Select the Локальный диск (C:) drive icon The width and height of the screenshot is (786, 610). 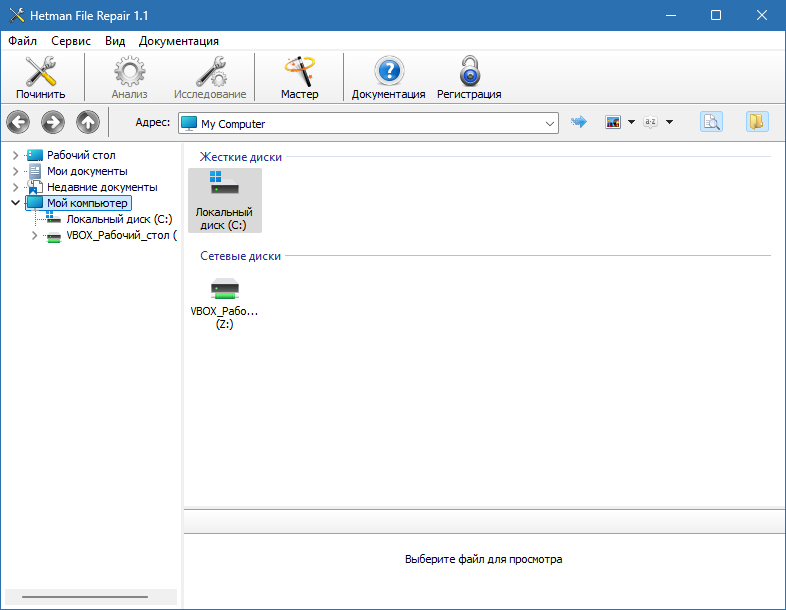tap(225, 200)
